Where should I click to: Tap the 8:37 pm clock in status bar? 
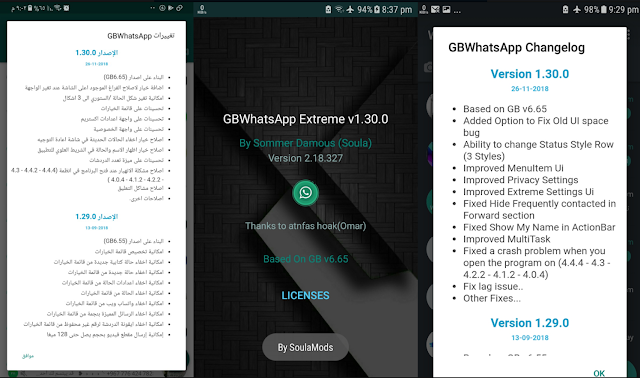pyautogui.click(x=397, y=9)
